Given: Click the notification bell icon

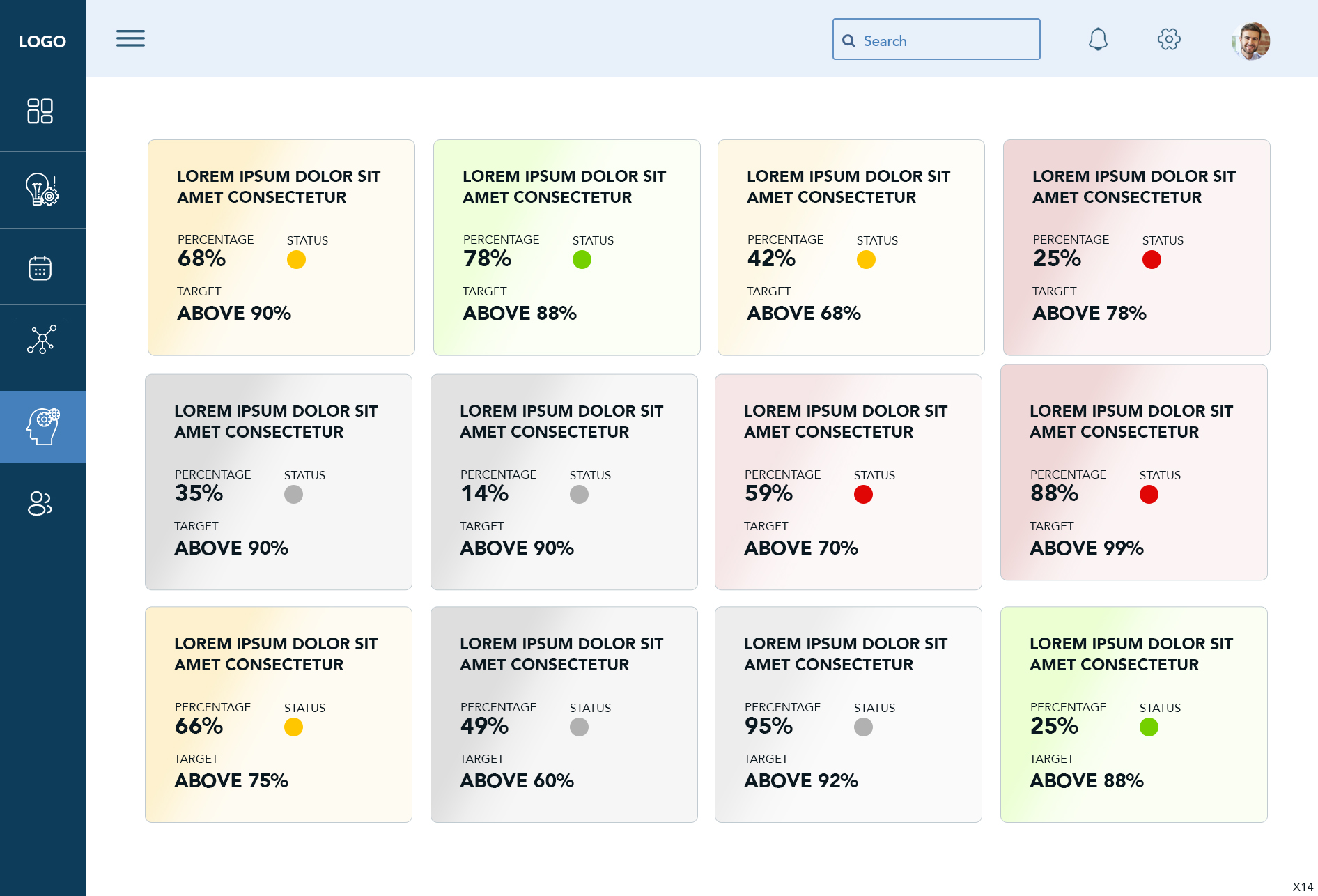Looking at the screenshot, I should (1098, 39).
